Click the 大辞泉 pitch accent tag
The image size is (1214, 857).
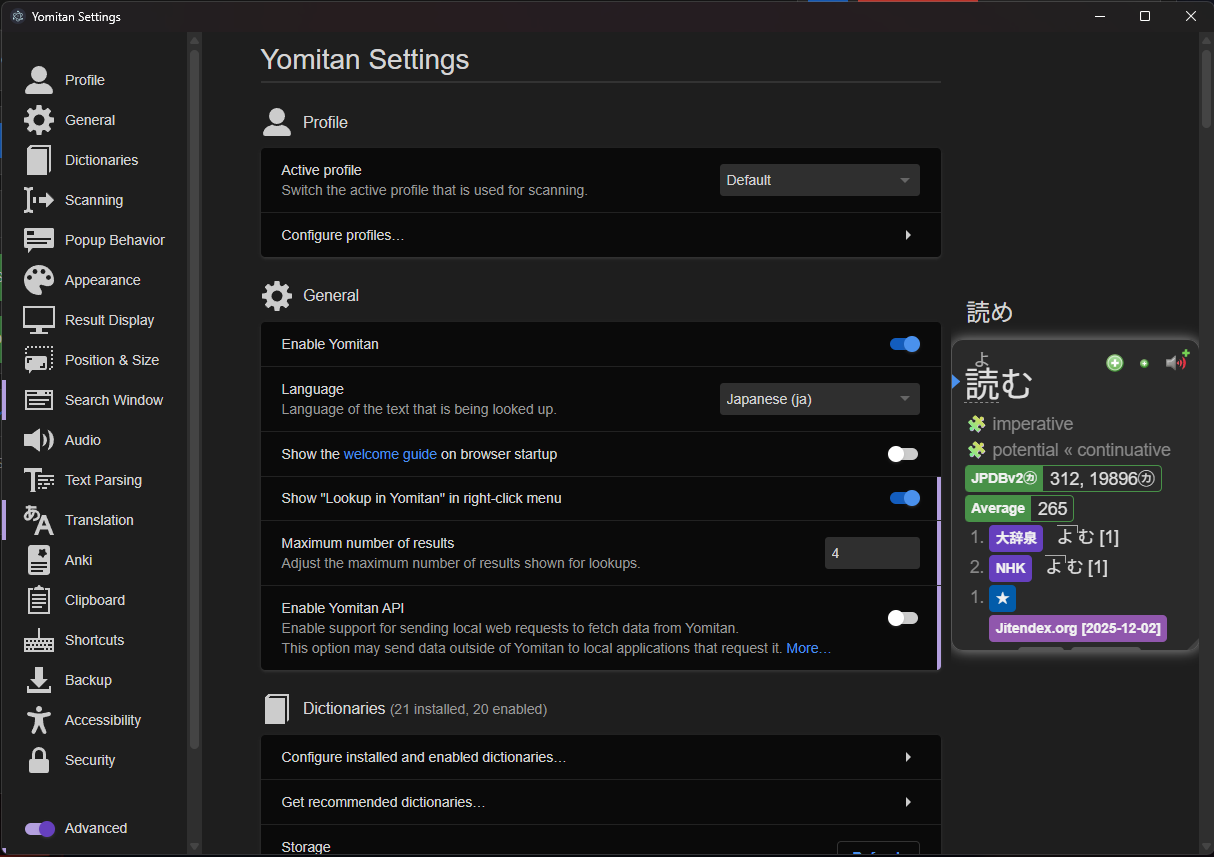(x=1016, y=538)
